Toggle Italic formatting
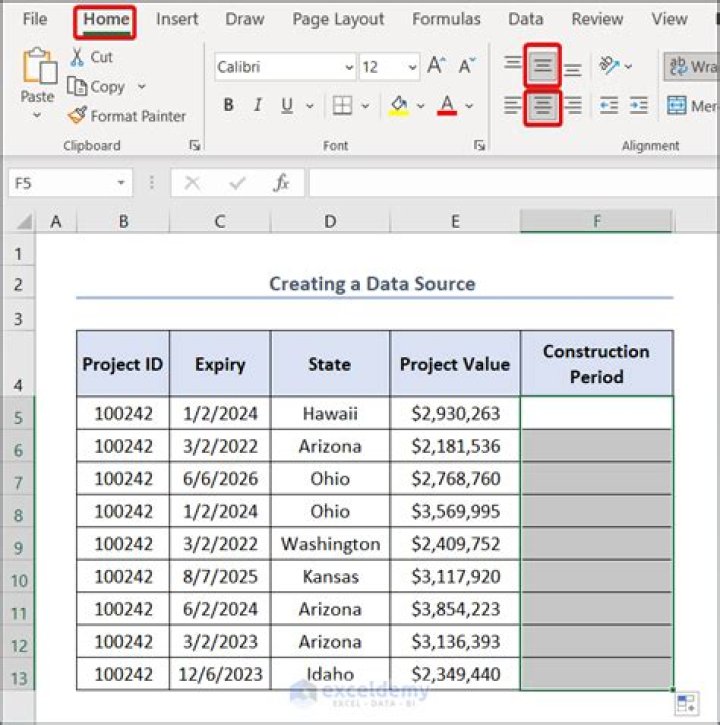720x725 pixels. 258,106
